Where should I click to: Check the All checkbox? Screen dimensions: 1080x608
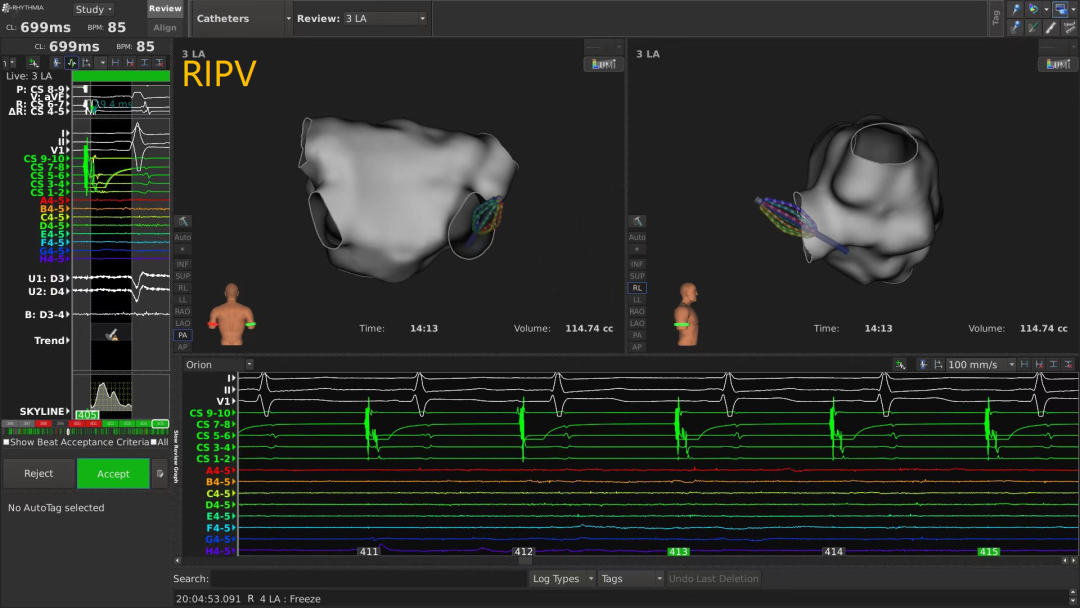click(152, 442)
